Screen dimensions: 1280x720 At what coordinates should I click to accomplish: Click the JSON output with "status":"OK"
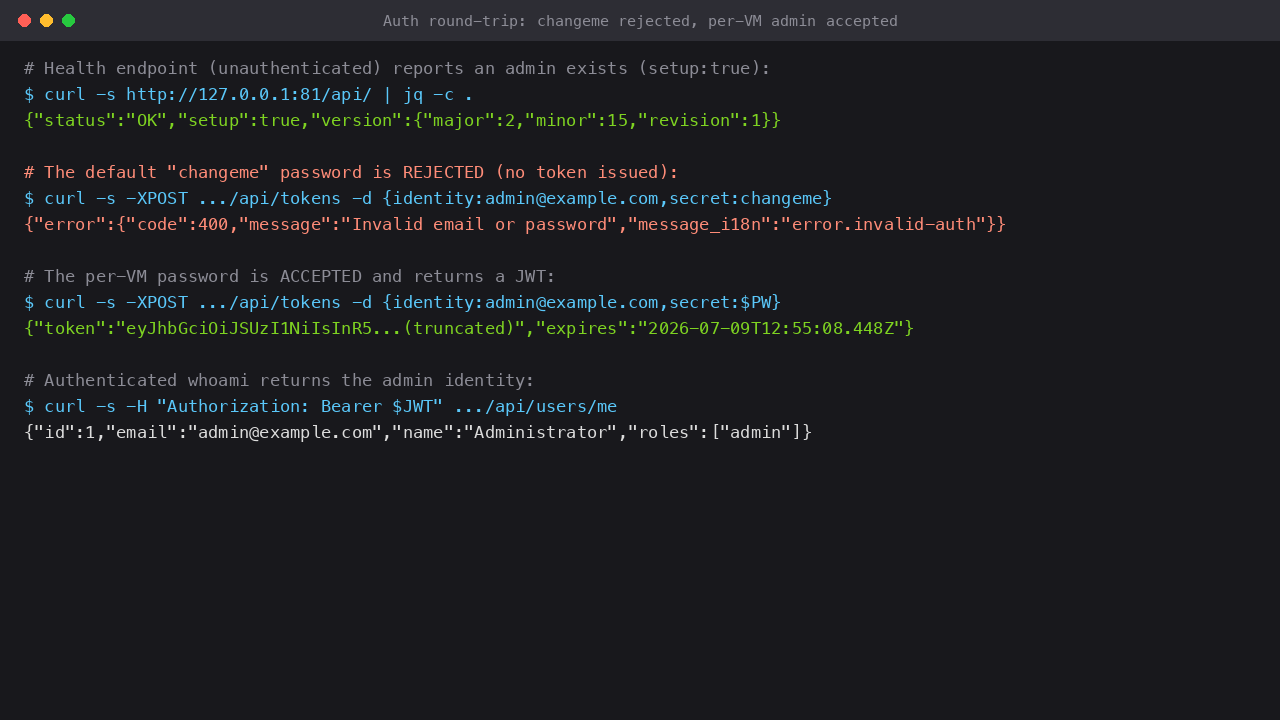(x=402, y=120)
